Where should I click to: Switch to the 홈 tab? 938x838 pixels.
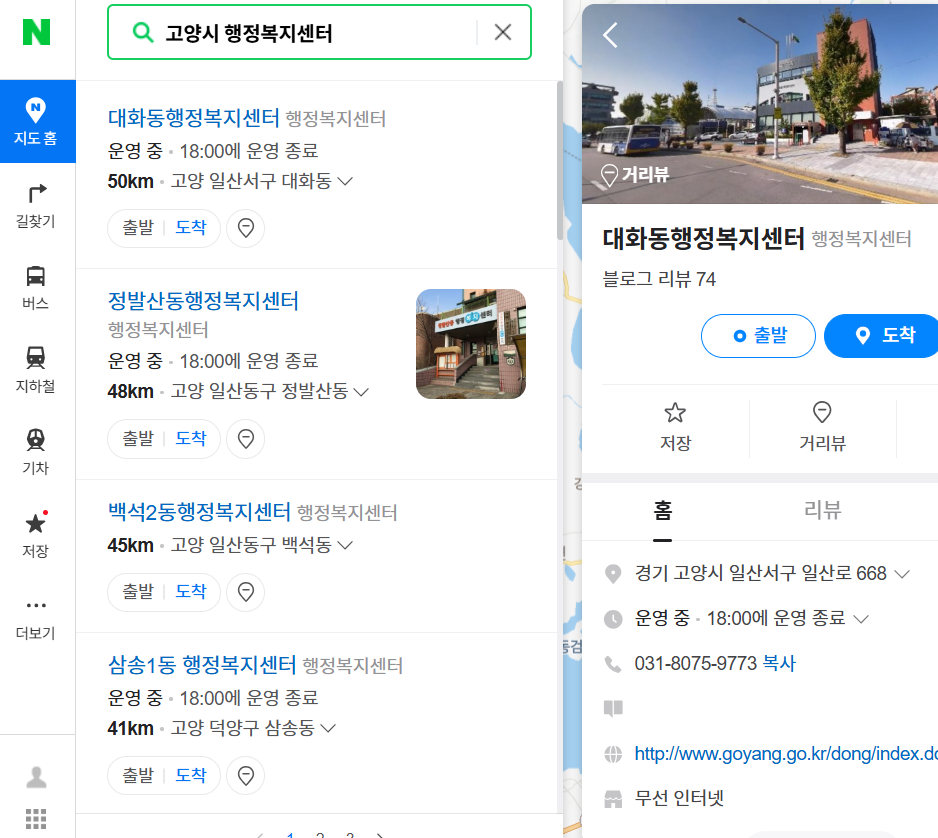pos(662,511)
